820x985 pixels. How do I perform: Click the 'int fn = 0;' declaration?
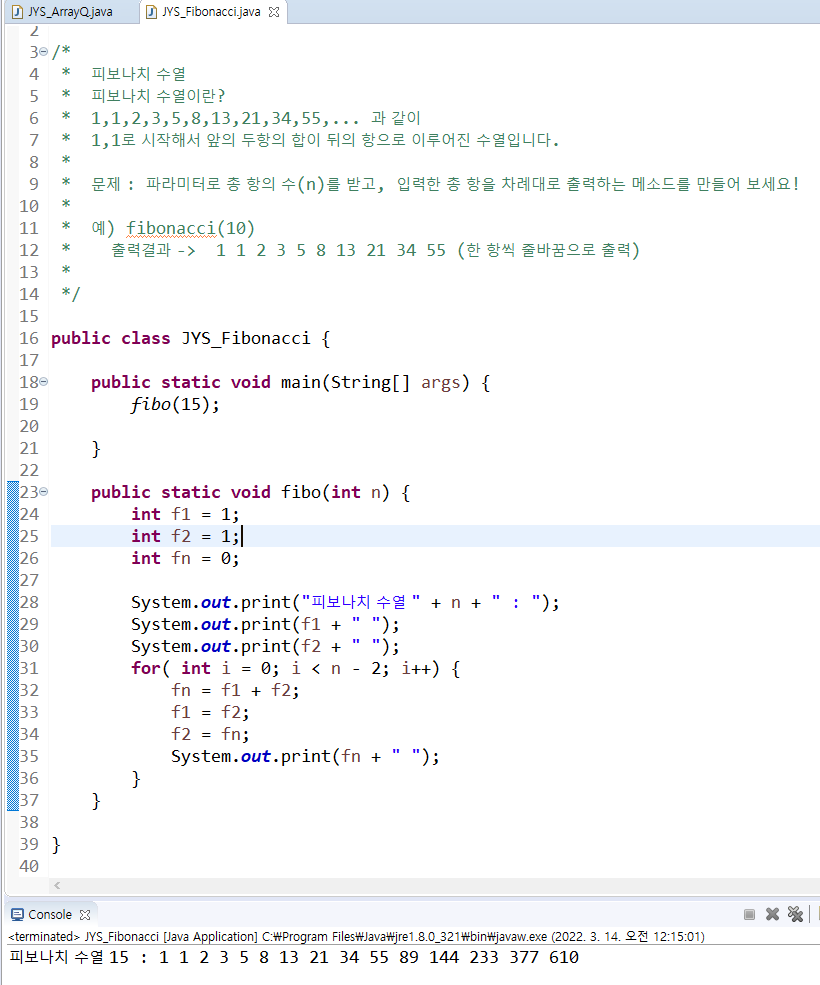tap(185, 558)
